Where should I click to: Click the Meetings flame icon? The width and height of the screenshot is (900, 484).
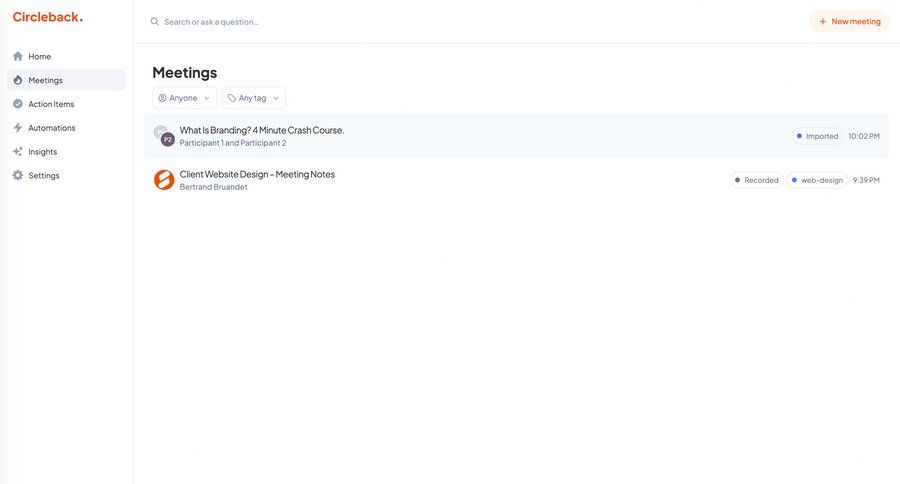18,80
